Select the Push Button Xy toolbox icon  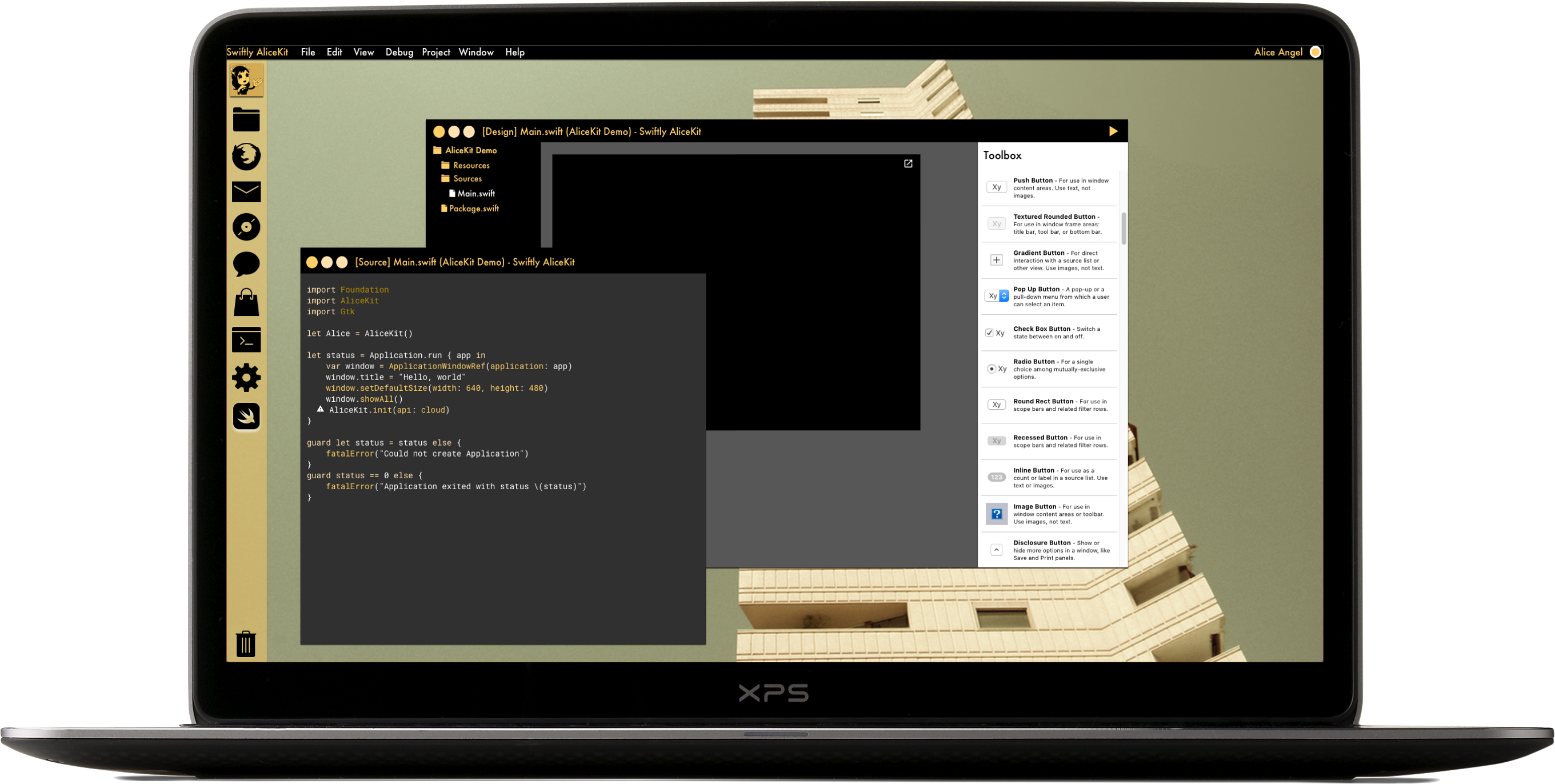(x=997, y=187)
